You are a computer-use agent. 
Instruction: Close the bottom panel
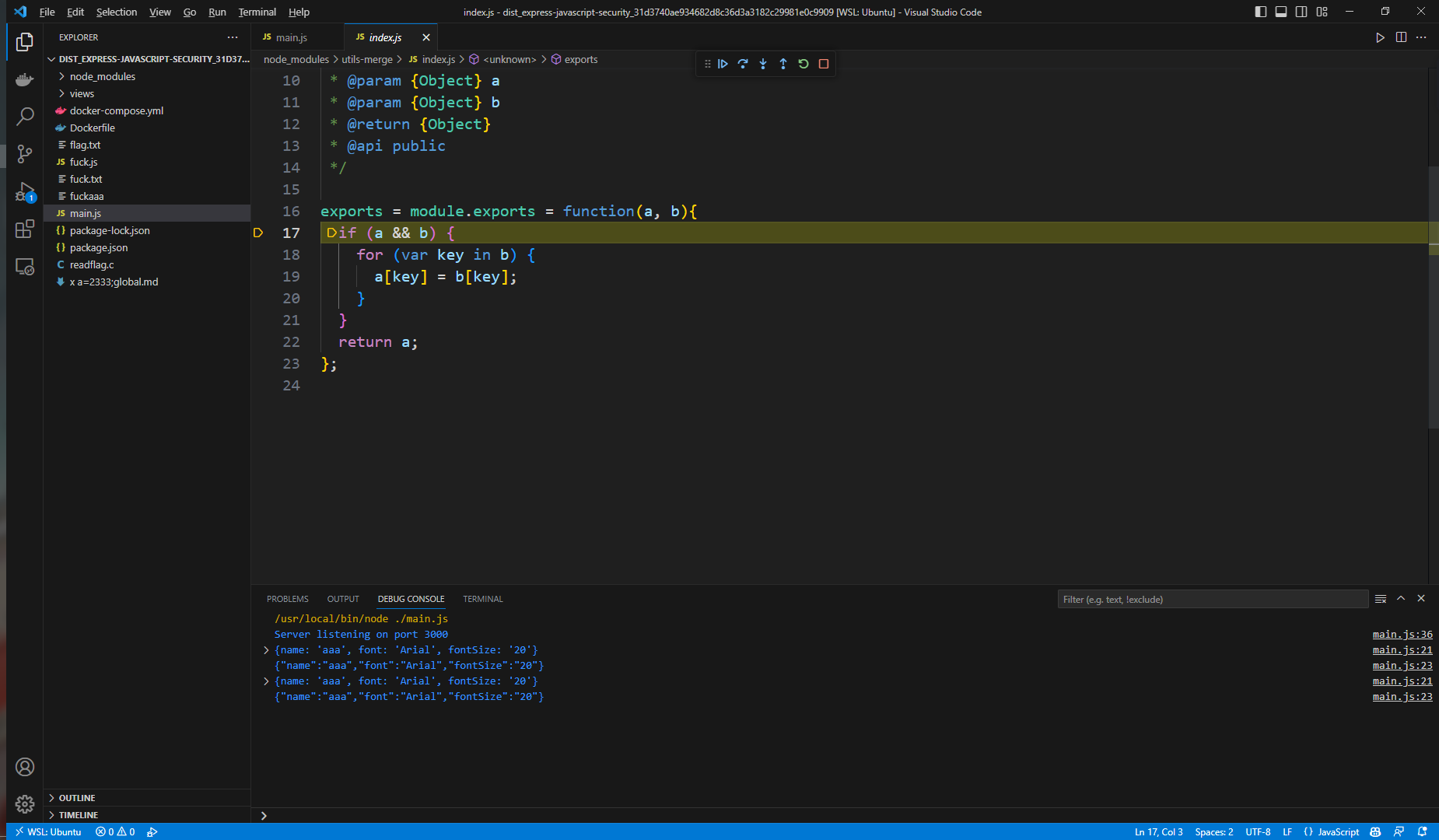(1421, 598)
